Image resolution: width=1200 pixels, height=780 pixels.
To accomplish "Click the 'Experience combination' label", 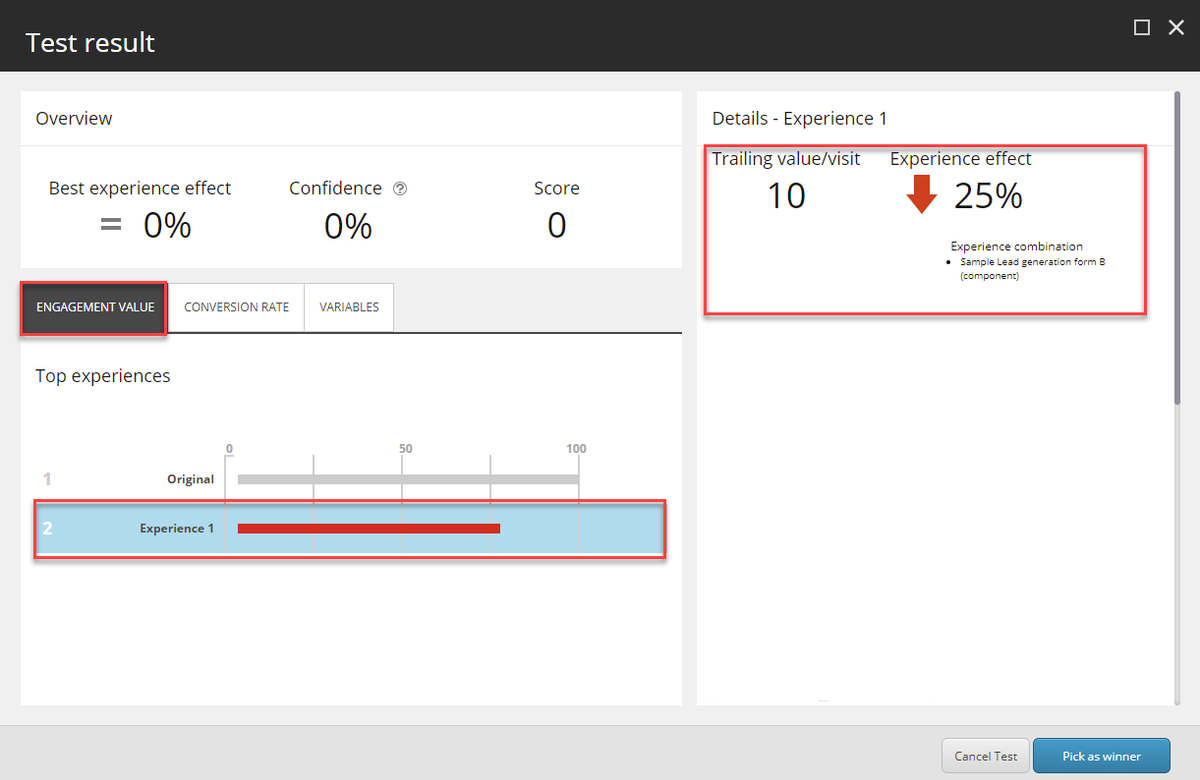I will point(1017,246).
